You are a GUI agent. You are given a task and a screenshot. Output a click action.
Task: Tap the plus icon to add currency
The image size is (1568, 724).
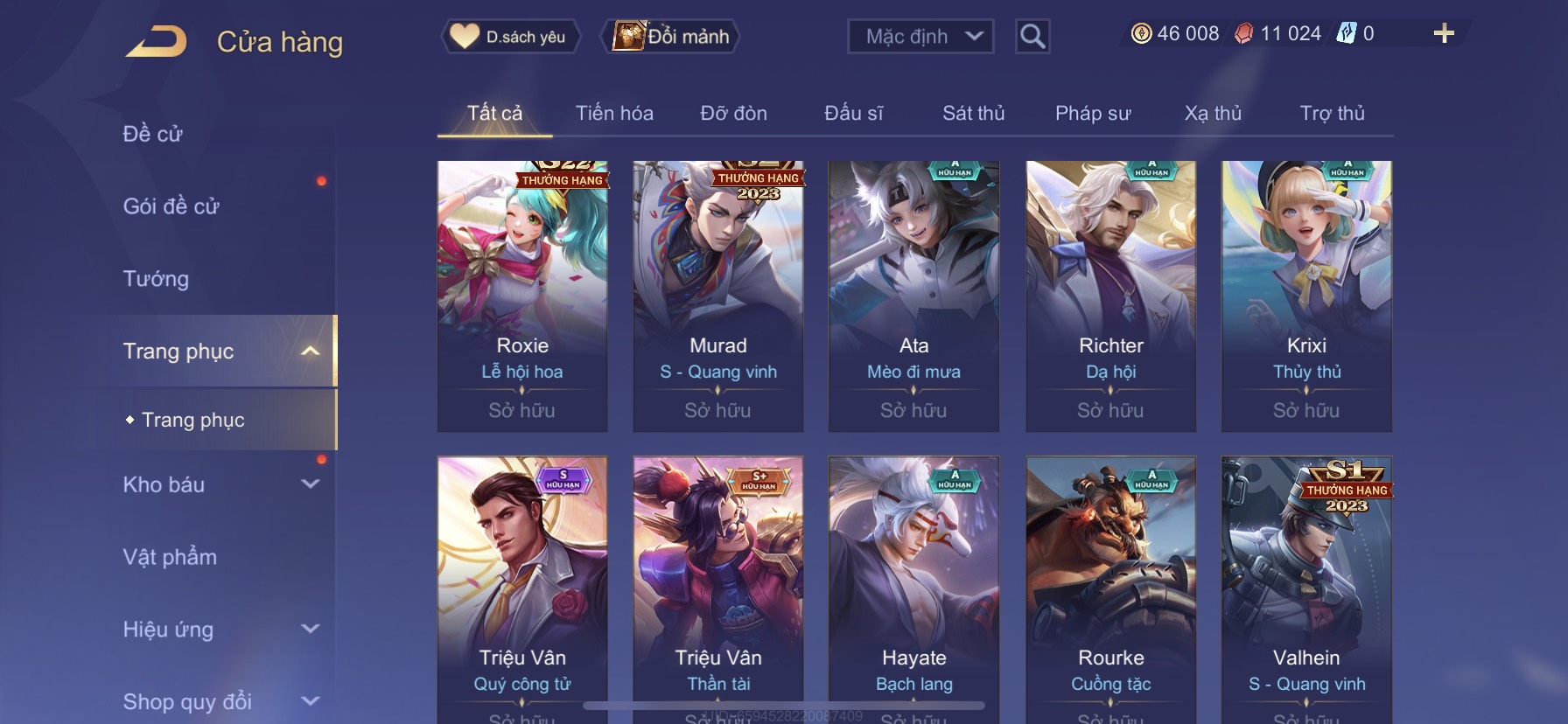tap(1444, 34)
